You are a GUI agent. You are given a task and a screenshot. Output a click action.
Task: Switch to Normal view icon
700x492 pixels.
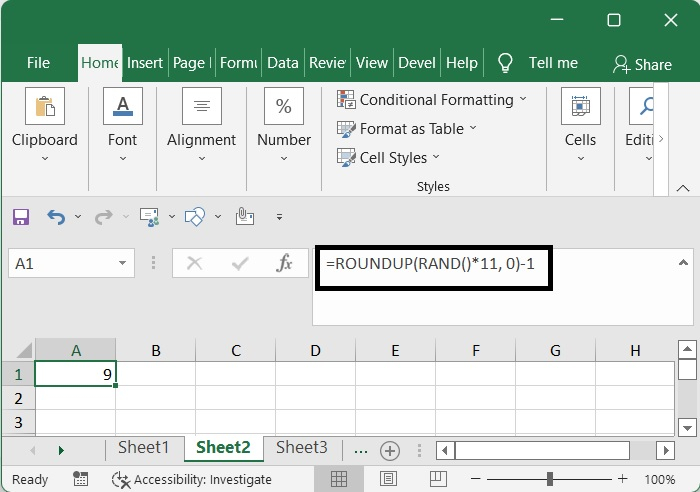339,479
